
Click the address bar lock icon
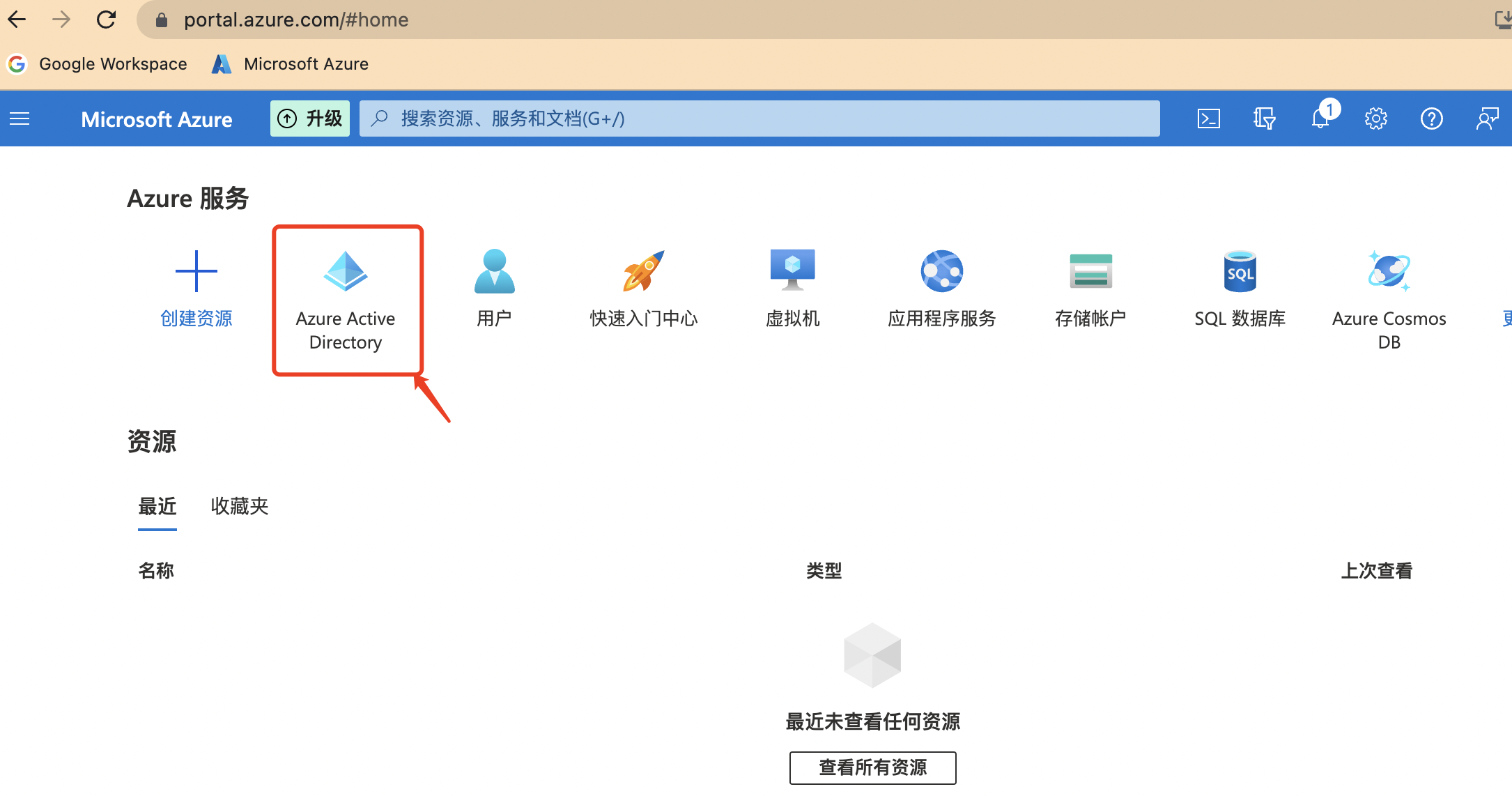[162, 20]
